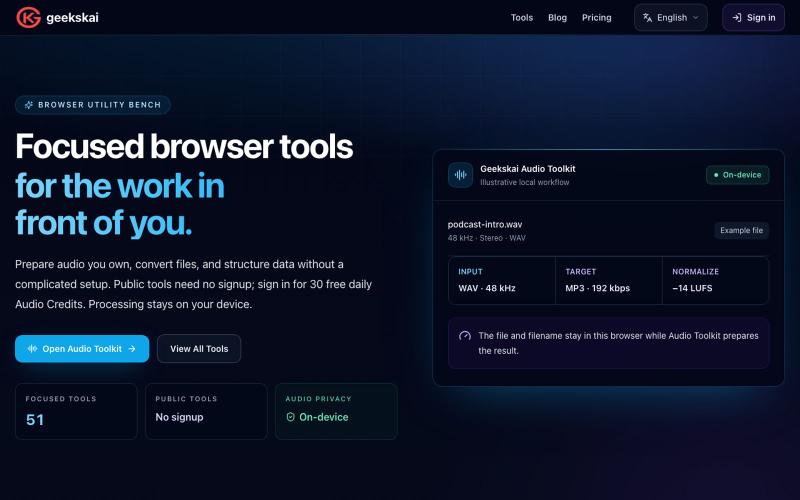Click the geekskai red logo icon
Image resolution: width=800 pixels, height=500 pixels.
pos(29,17)
